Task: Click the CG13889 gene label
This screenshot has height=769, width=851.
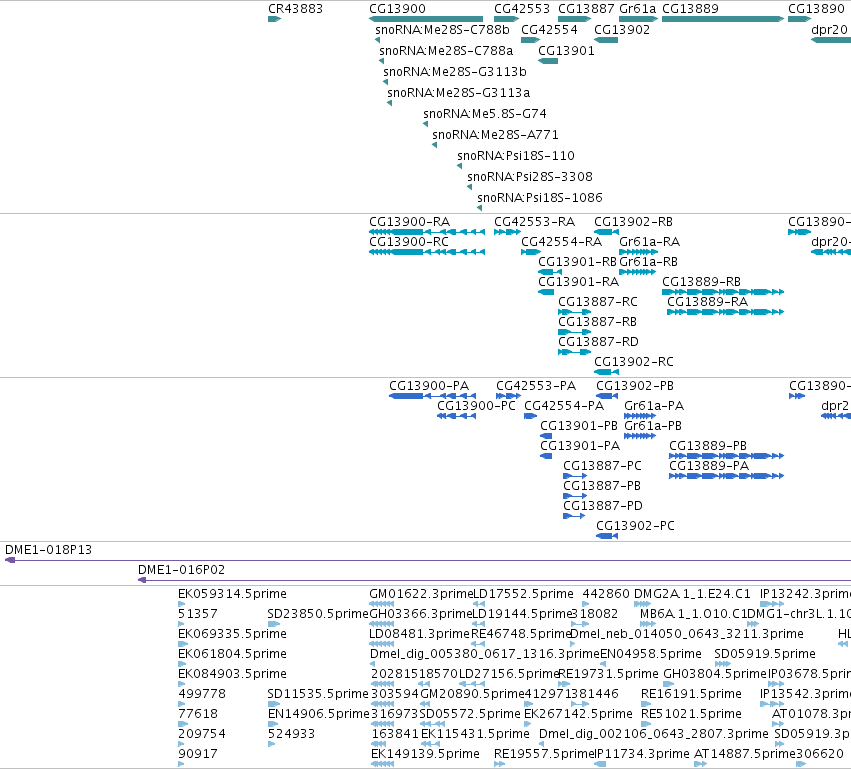Action: coord(690,9)
